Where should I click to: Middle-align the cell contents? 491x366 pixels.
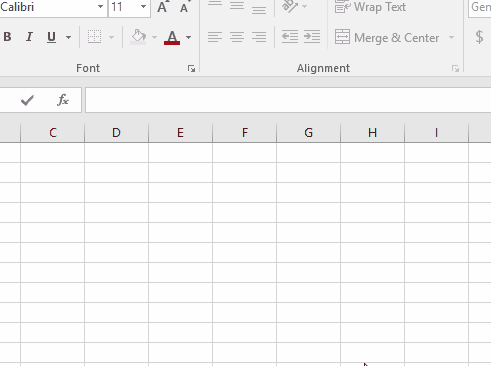237,6
